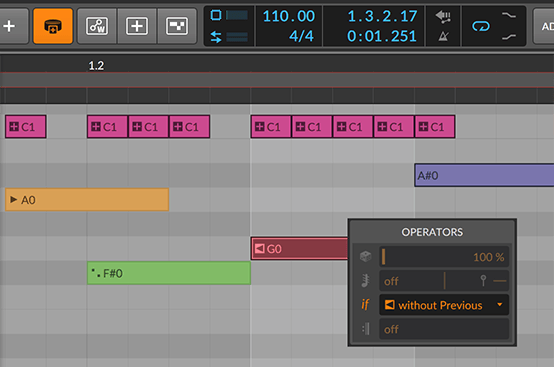The height and width of the screenshot is (367, 554).
Task: Click the 4/4 time signature field
Action: (x=301, y=36)
